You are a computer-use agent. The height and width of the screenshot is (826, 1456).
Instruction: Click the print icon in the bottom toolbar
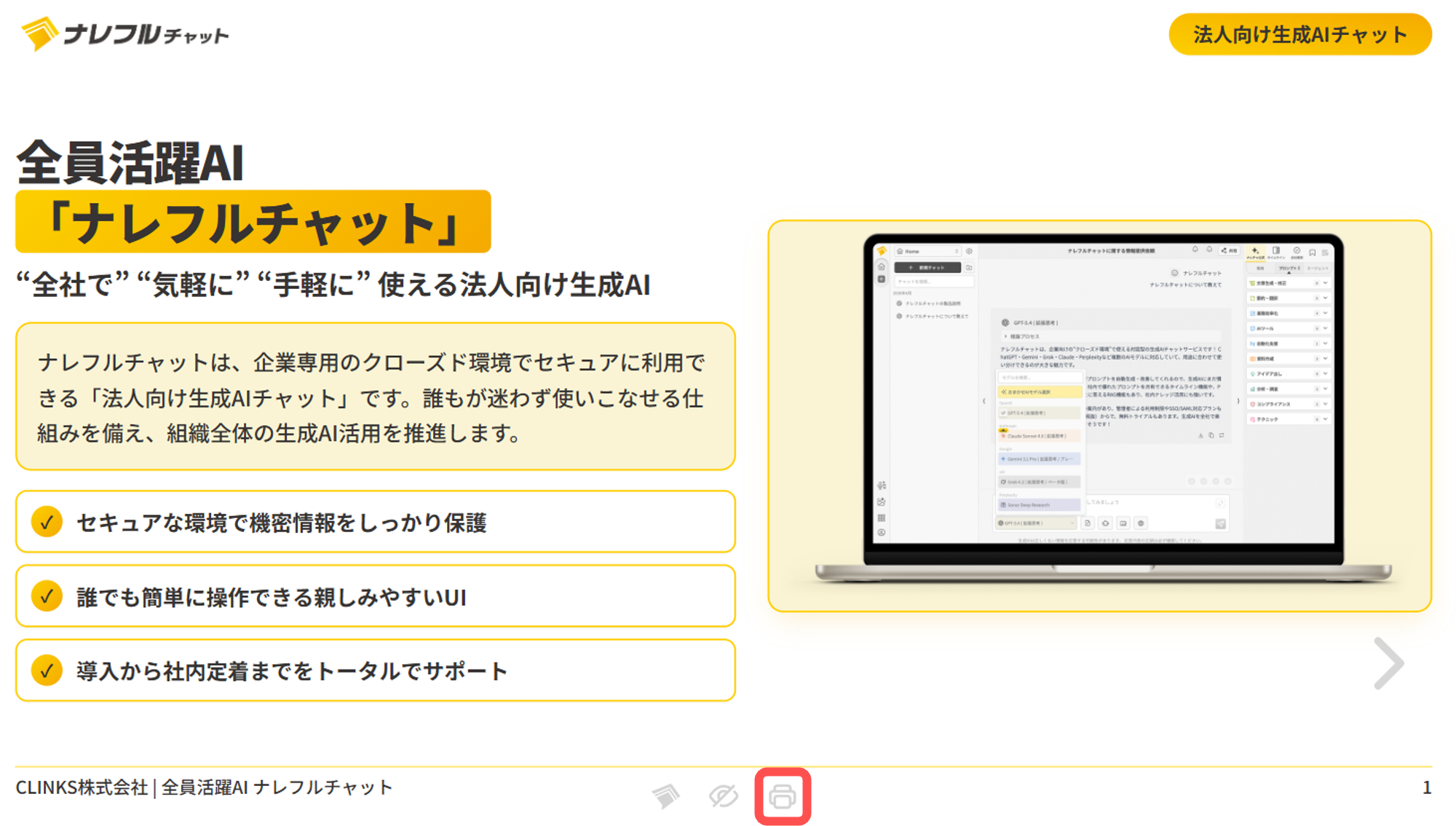point(783,797)
